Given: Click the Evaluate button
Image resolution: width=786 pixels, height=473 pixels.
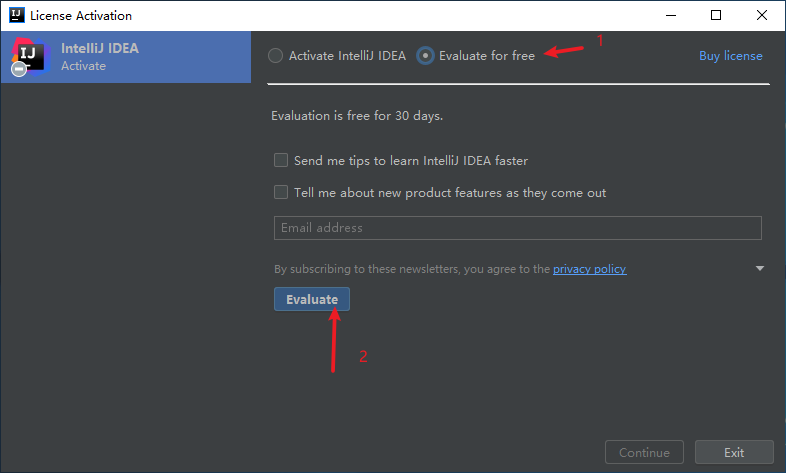Looking at the screenshot, I should [x=312, y=299].
